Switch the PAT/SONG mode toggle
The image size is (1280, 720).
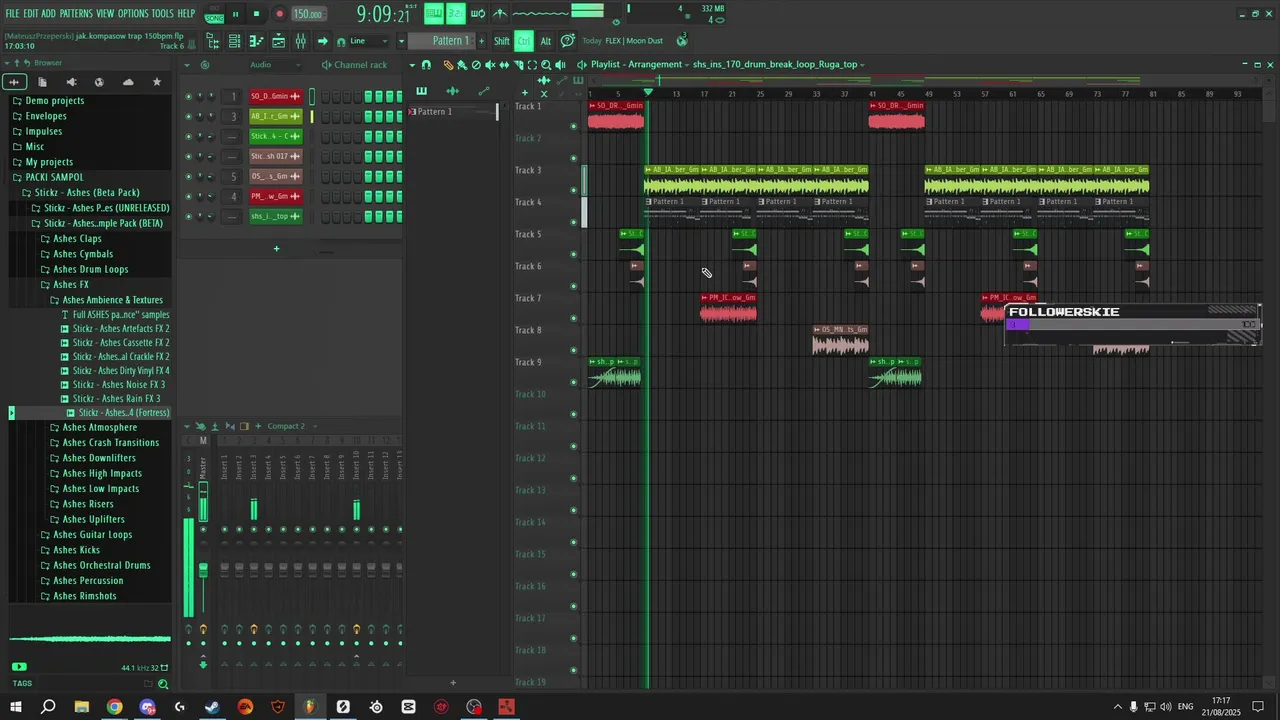[x=214, y=14]
